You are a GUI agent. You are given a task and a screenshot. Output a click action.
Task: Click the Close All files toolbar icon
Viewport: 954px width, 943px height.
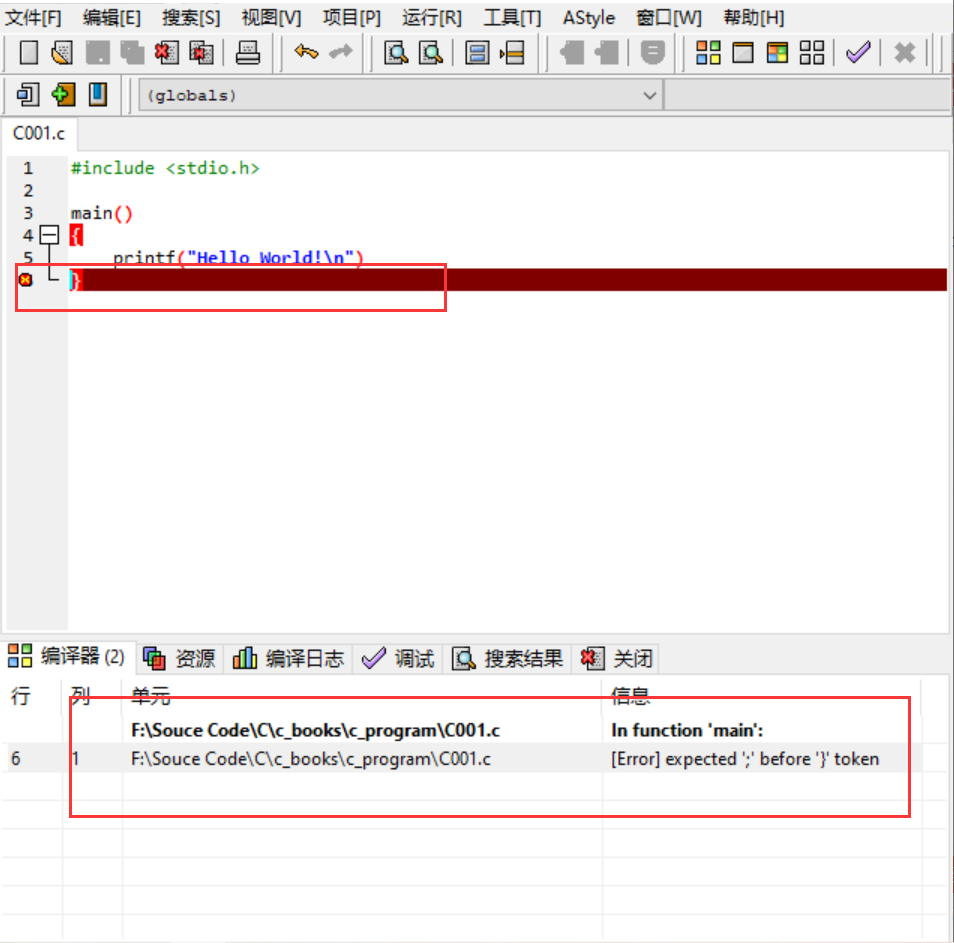coord(201,52)
